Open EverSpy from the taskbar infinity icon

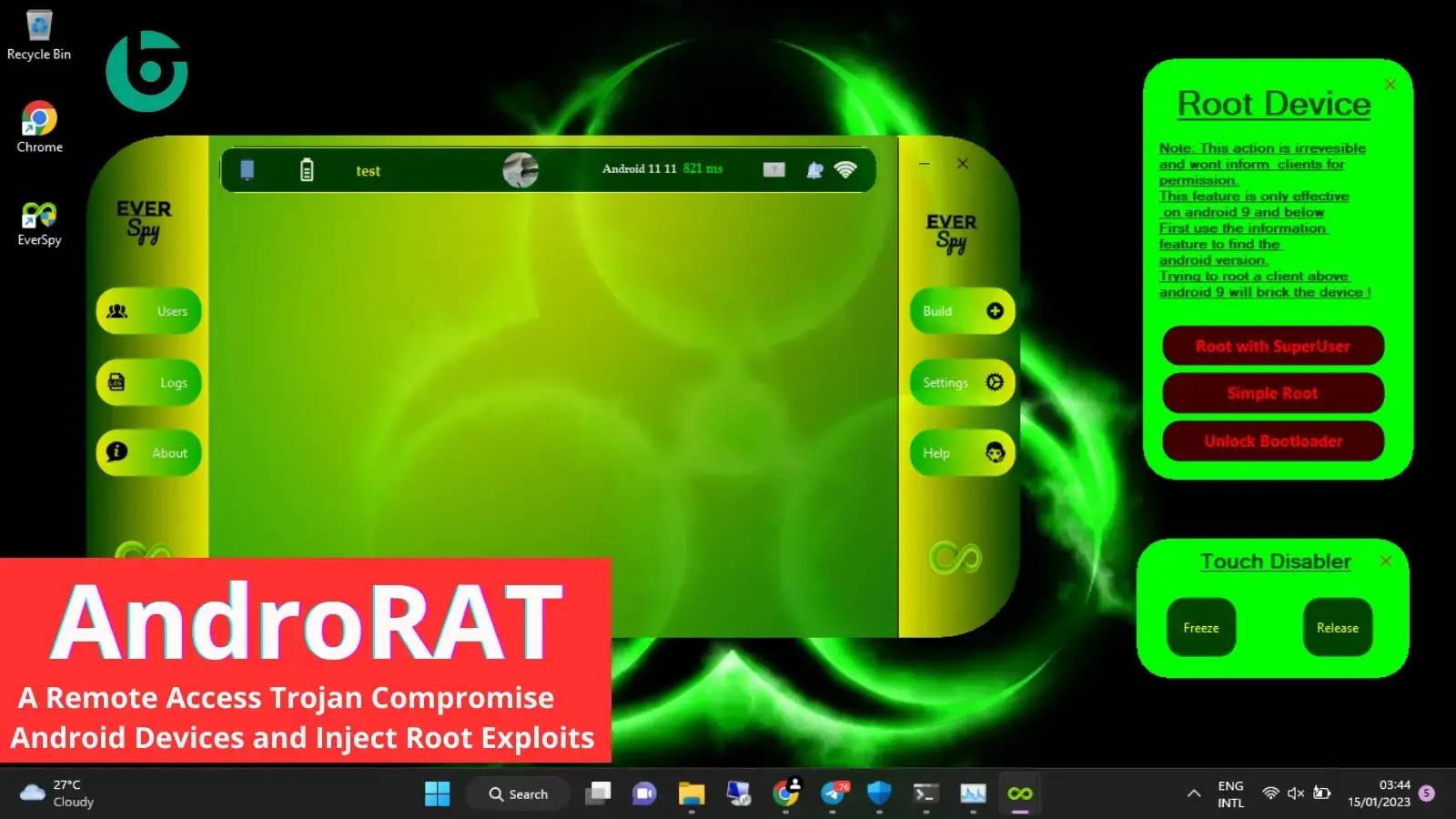click(x=1019, y=793)
